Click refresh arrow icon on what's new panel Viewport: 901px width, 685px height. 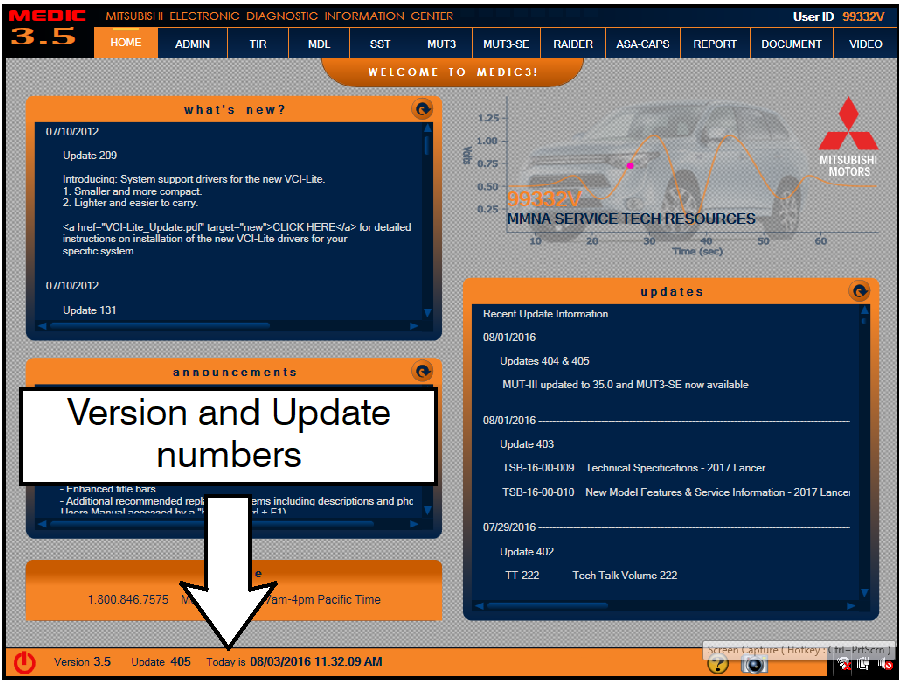(422, 110)
